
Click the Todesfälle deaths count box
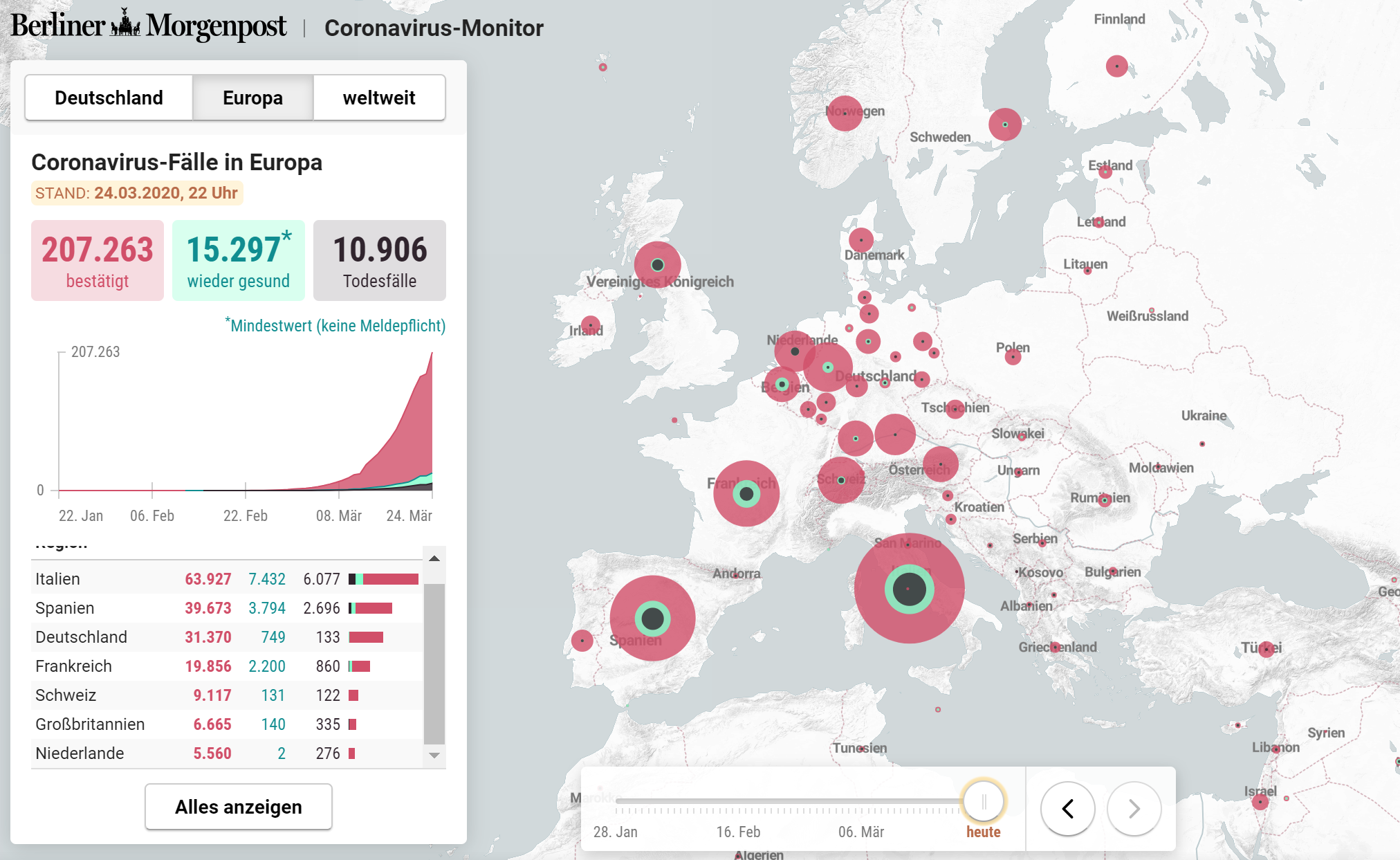(379, 261)
